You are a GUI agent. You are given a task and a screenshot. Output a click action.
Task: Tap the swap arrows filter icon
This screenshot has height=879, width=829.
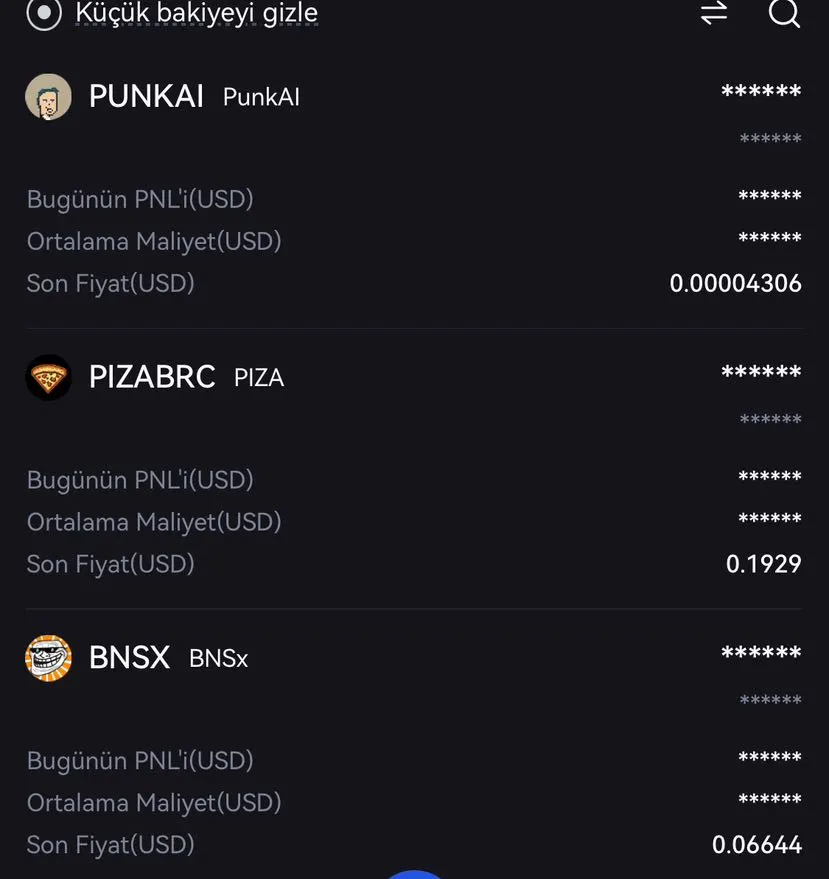click(x=714, y=13)
